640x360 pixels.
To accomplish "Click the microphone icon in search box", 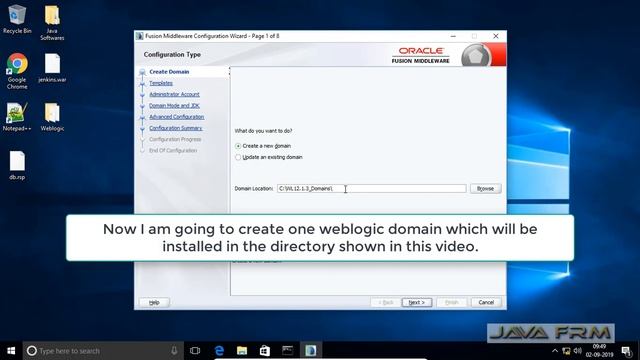I will point(174,351).
